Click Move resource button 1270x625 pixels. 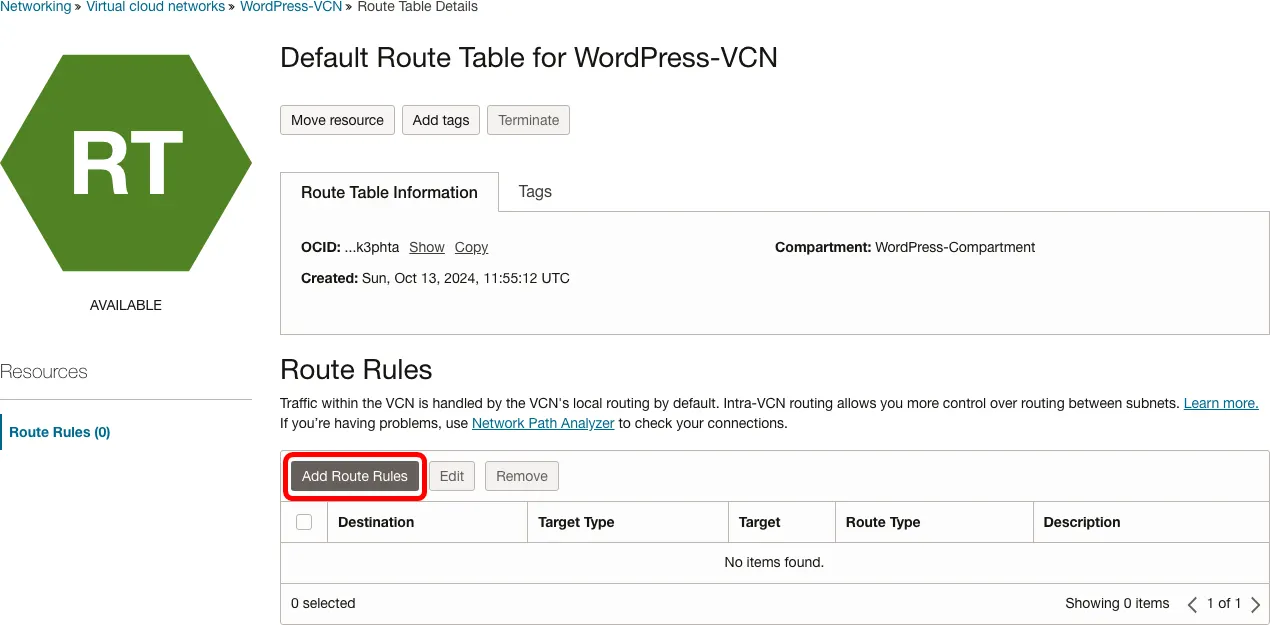pyautogui.click(x=337, y=120)
